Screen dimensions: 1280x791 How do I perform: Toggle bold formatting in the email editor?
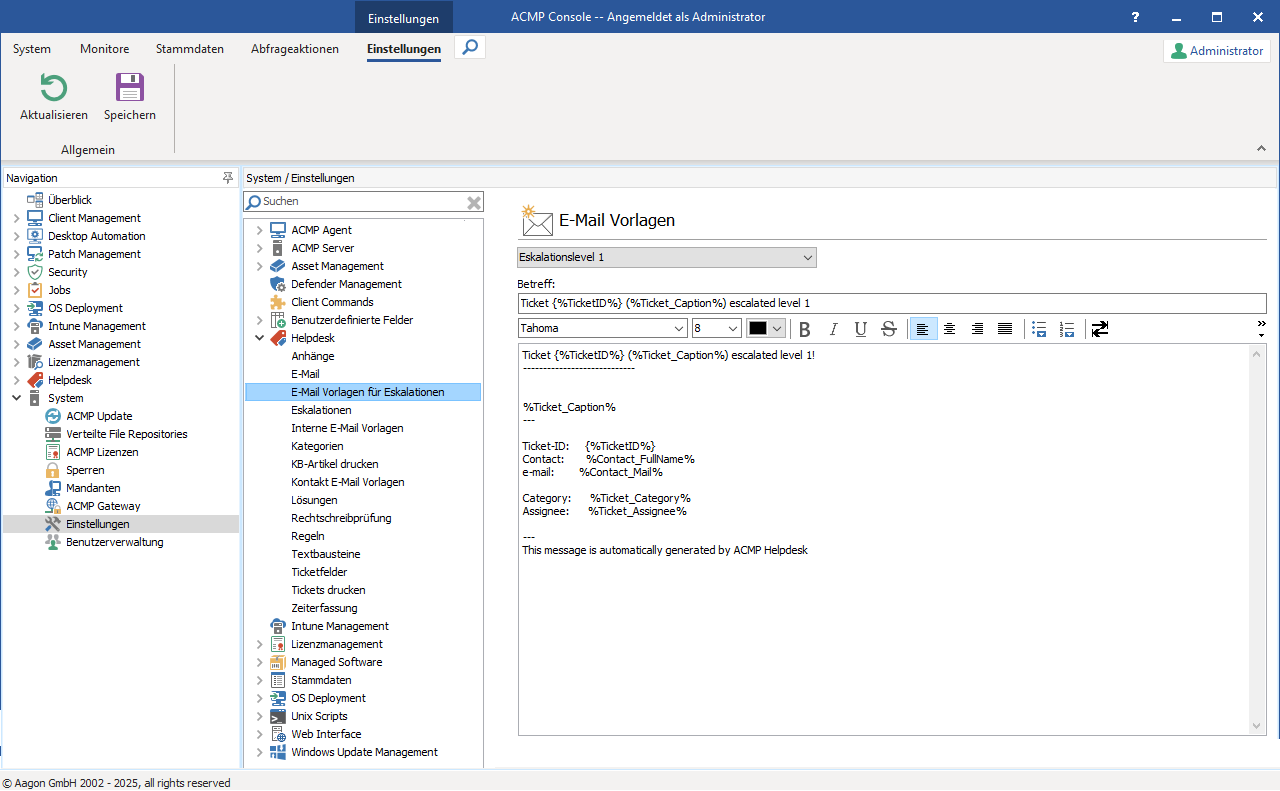[x=804, y=328]
